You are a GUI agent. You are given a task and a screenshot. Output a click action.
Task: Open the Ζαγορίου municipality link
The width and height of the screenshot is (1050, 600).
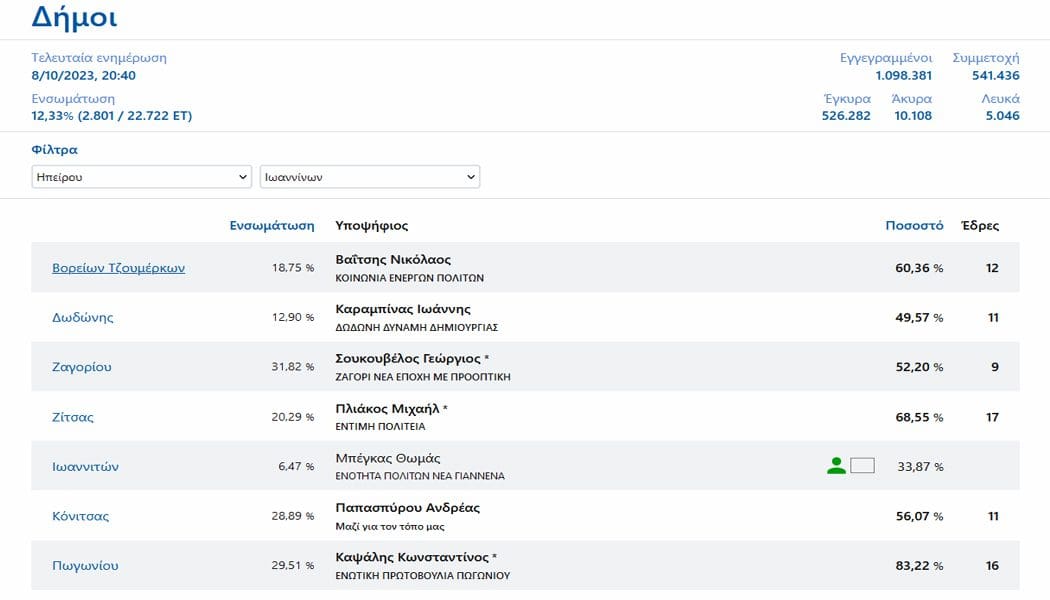pyautogui.click(x=82, y=367)
